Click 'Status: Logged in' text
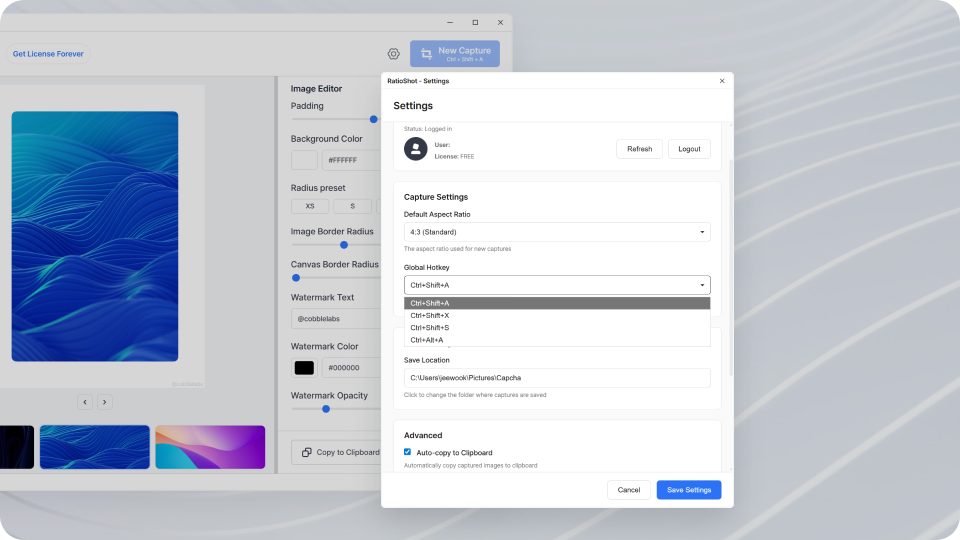This screenshot has height=540, width=960. [428, 129]
